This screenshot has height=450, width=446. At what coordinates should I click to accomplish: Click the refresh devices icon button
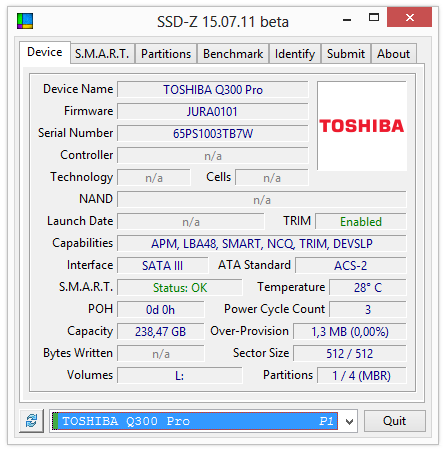coord(31,421)
